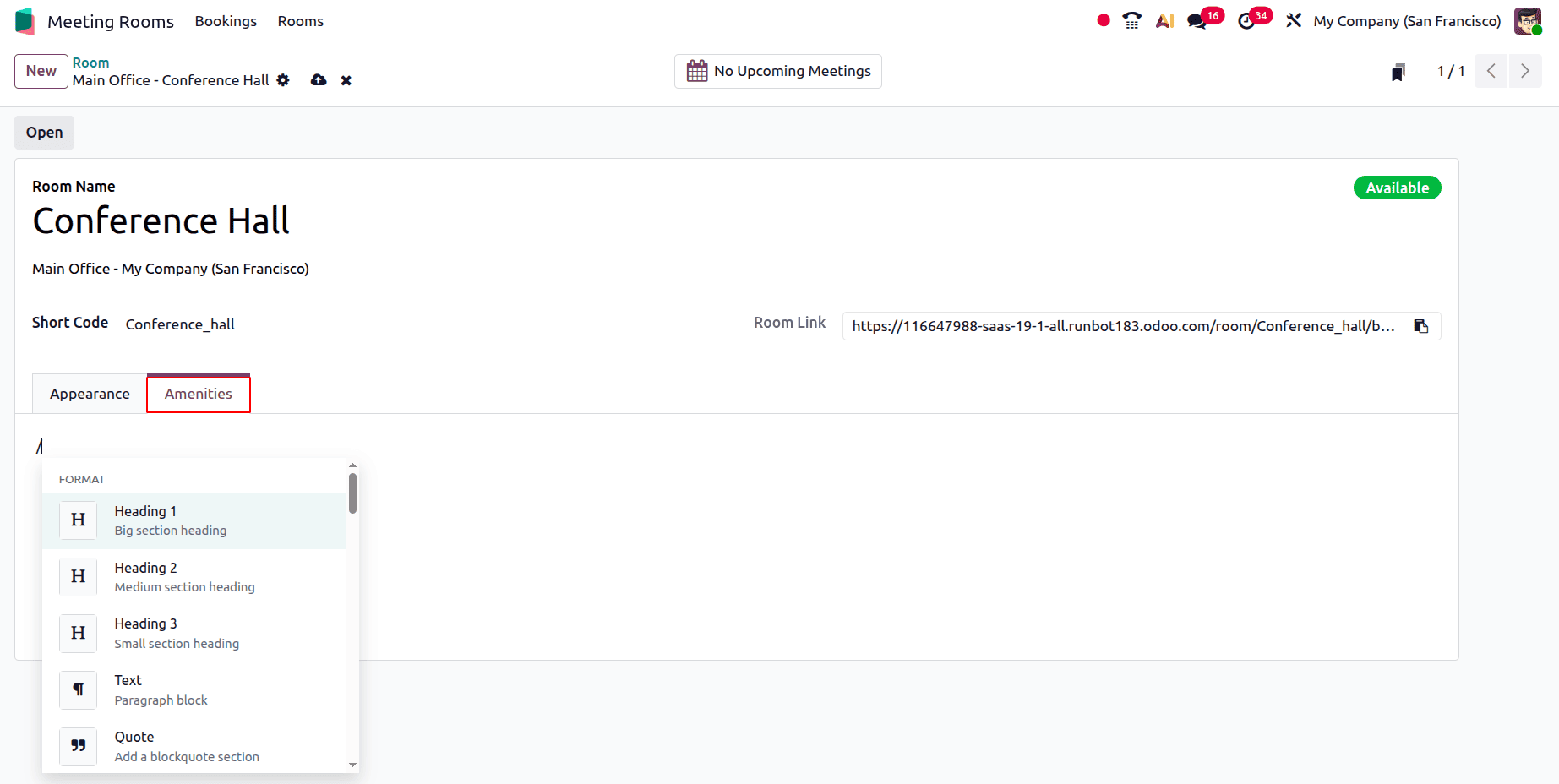Click the command menu scroll-up arrow
Screen dimensions: 1559x784
point(352,465)
